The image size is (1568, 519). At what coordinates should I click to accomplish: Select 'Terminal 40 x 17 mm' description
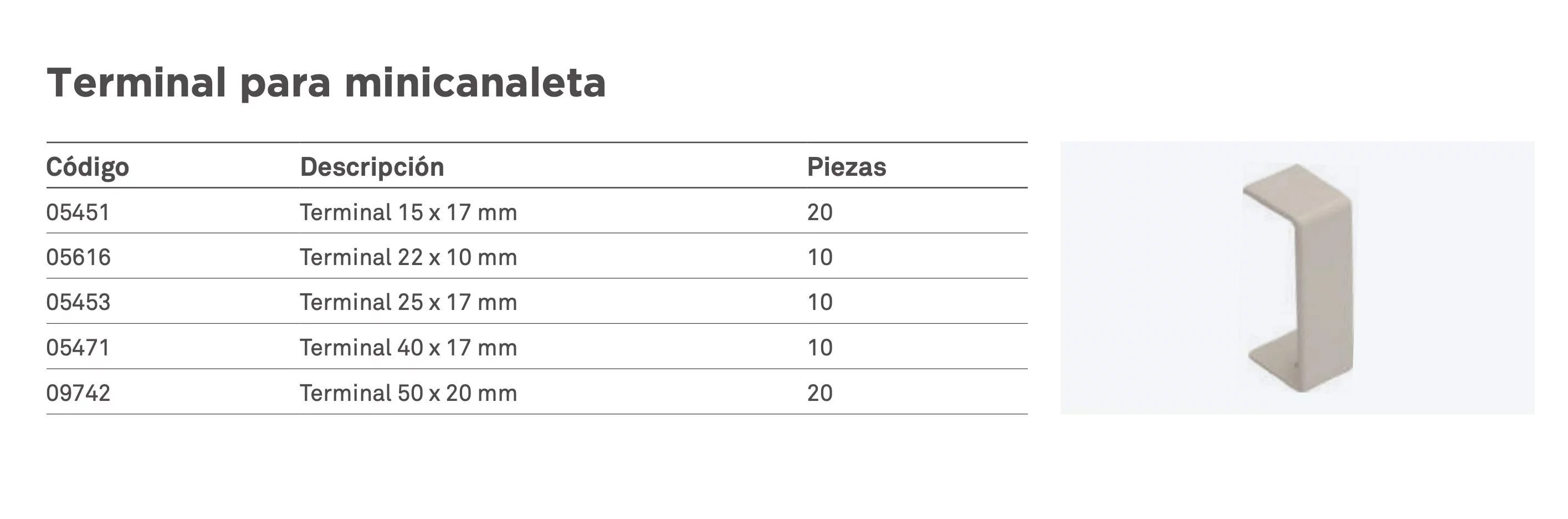pos(408,347)
